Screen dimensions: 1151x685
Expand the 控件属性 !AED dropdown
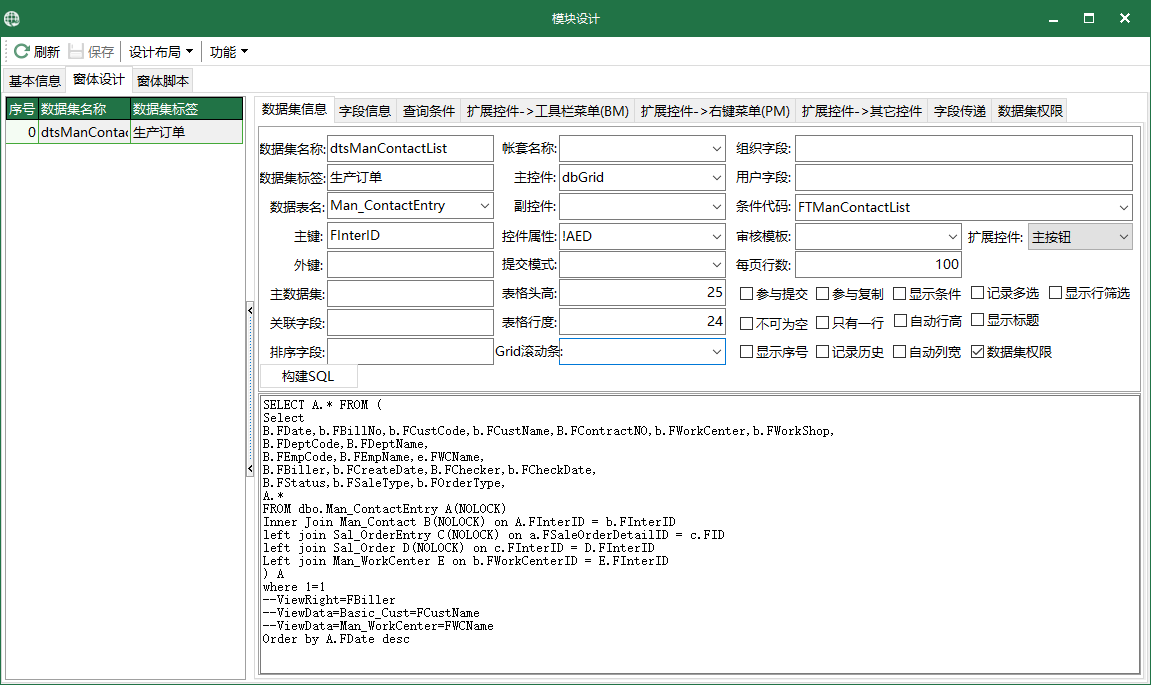[716, 236]
